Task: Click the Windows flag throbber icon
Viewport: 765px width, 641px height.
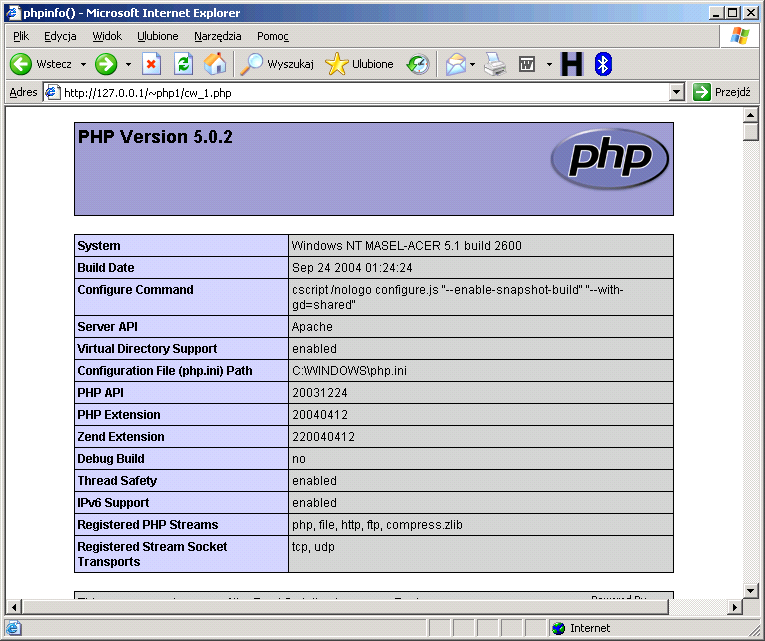Action: point(740,36)
